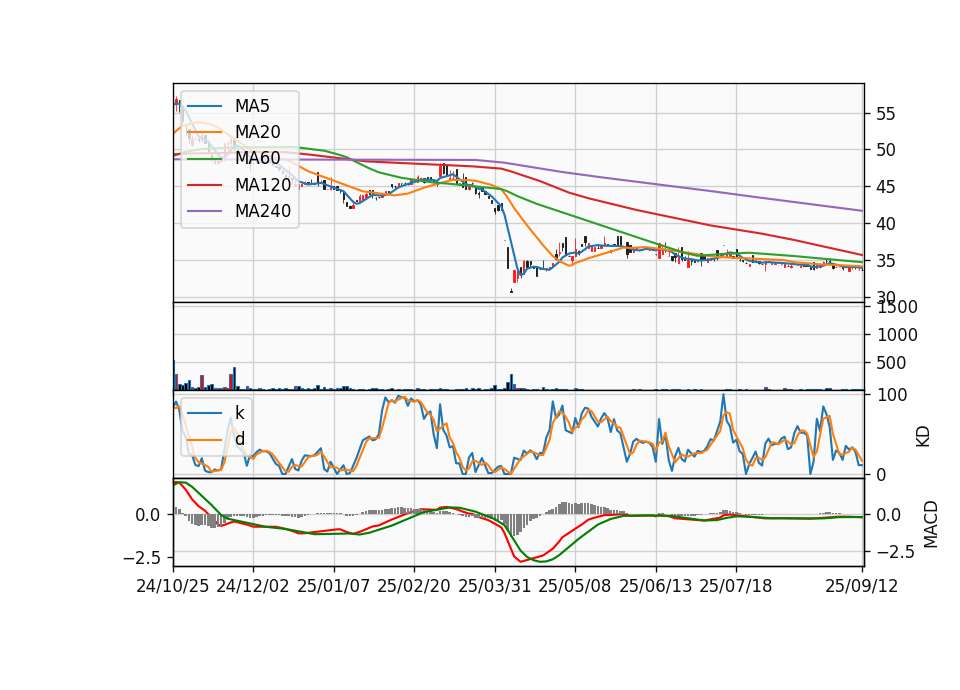The width and height of the screenshot is (960, 690).
Task: Click the k label in KD legend
Action: [x=239, y=413]
